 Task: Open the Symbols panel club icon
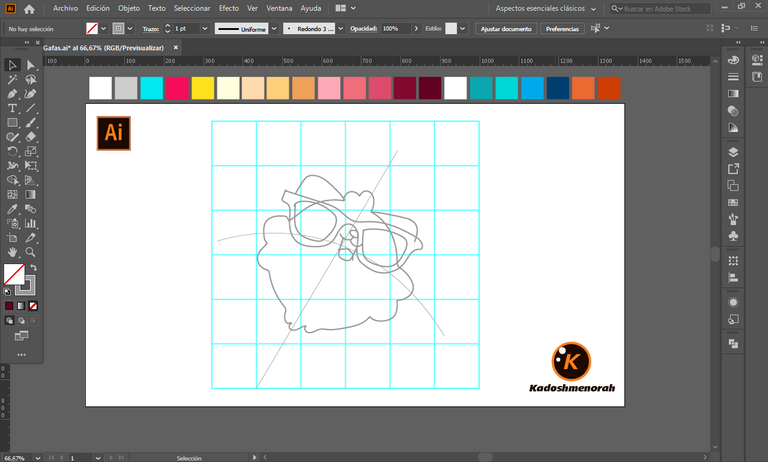pyautogui.click(x=733, y=236)
